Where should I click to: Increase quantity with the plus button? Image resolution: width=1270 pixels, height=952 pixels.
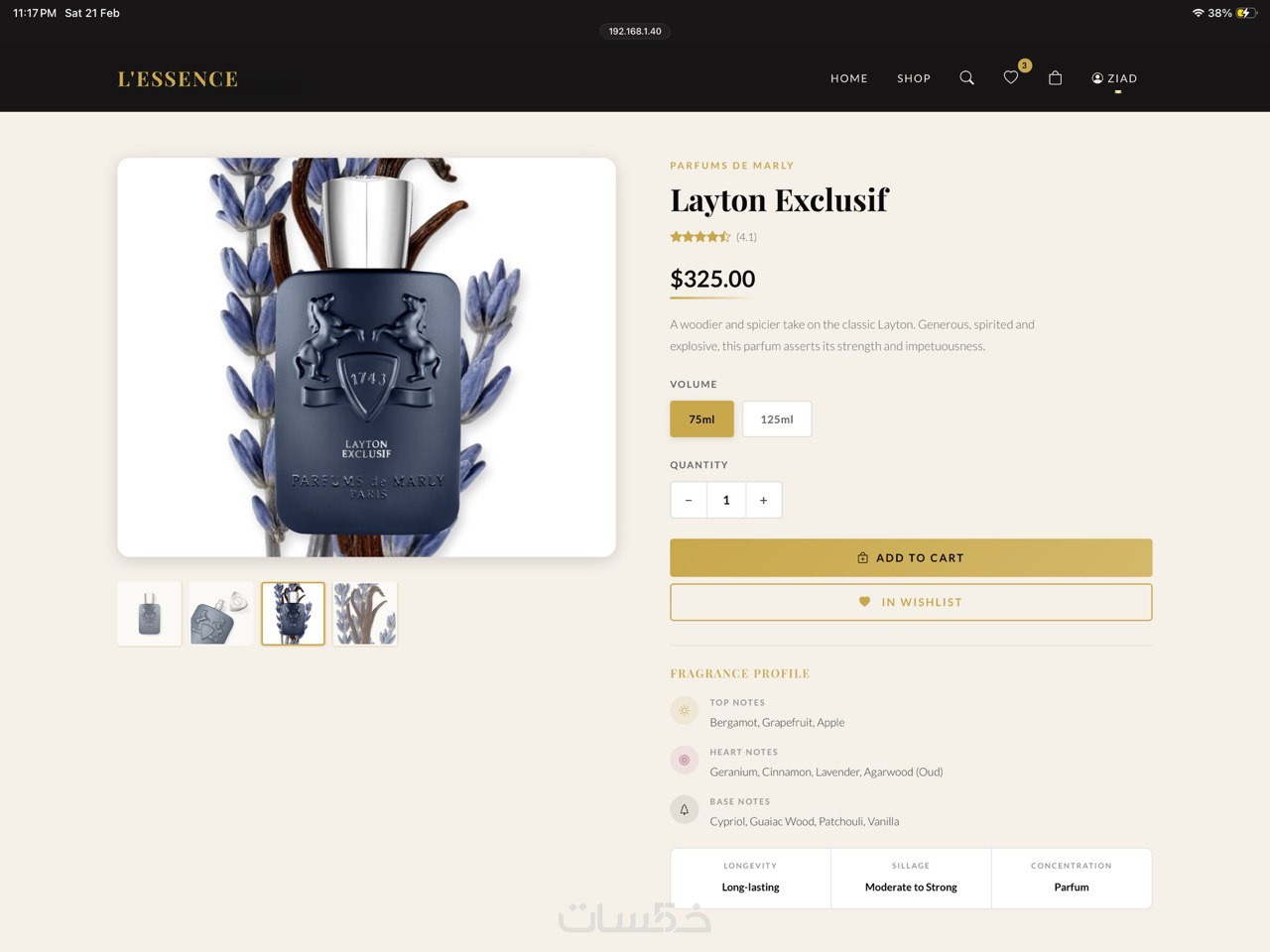tap(763, 500)
